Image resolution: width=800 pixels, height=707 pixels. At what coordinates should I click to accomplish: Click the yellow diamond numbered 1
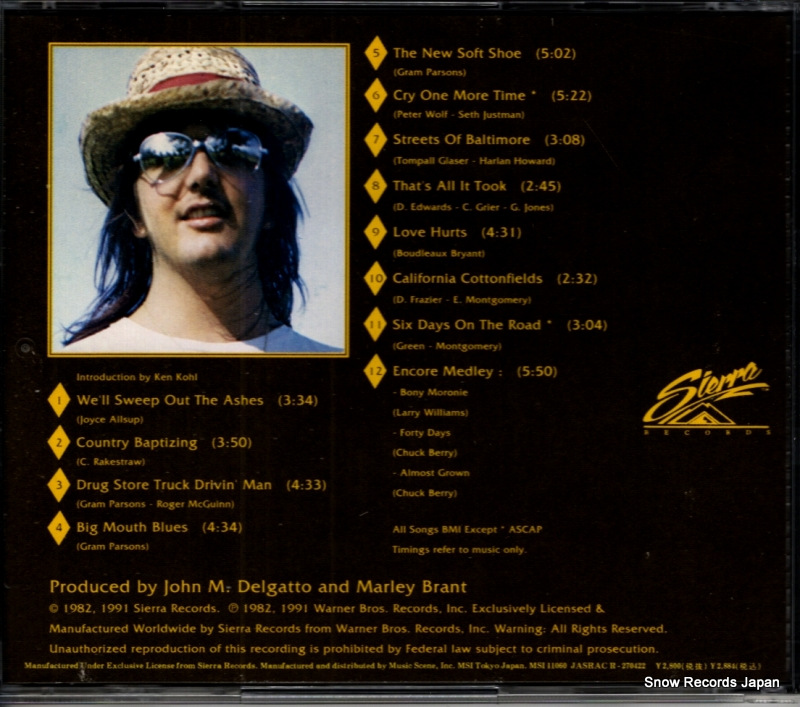[60, 402]
